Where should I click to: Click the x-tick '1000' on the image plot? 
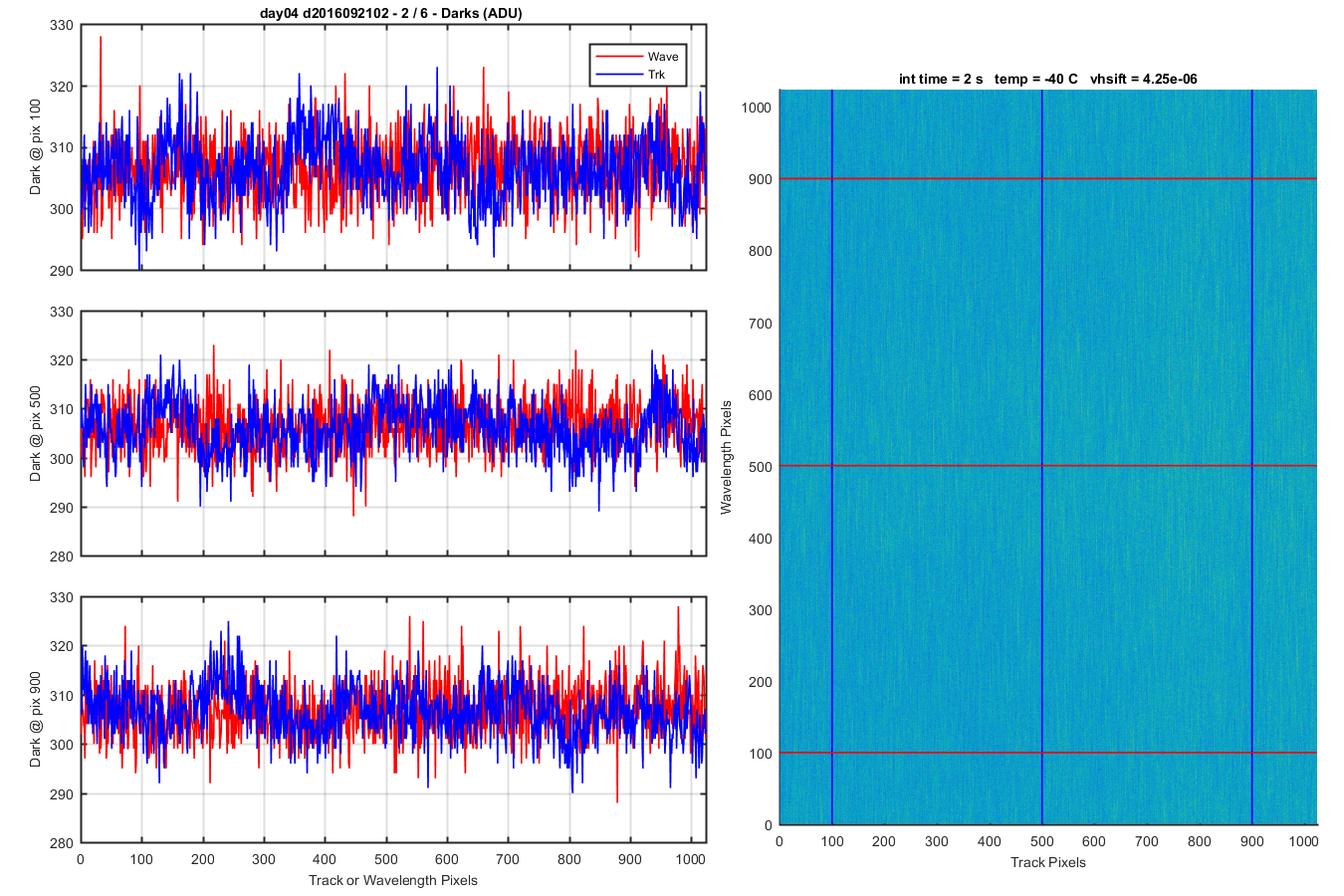point(1304,841)
